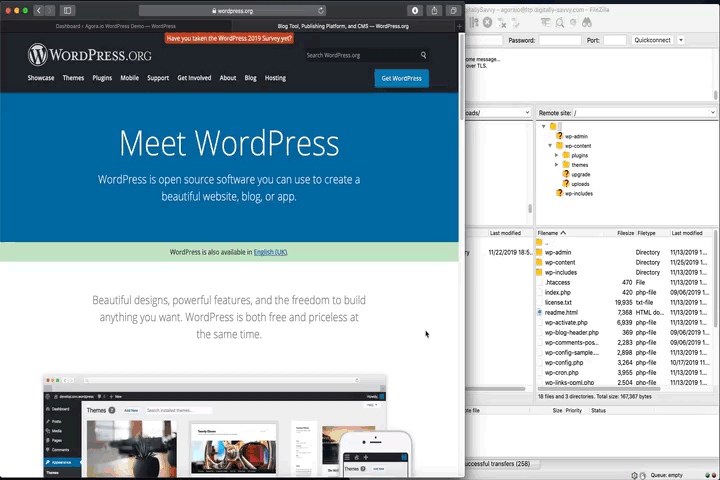This screenshot has height=480, width=720.
Task: Collapse the root remote directory
Action: pyautogui.click(x=544, y=126)
